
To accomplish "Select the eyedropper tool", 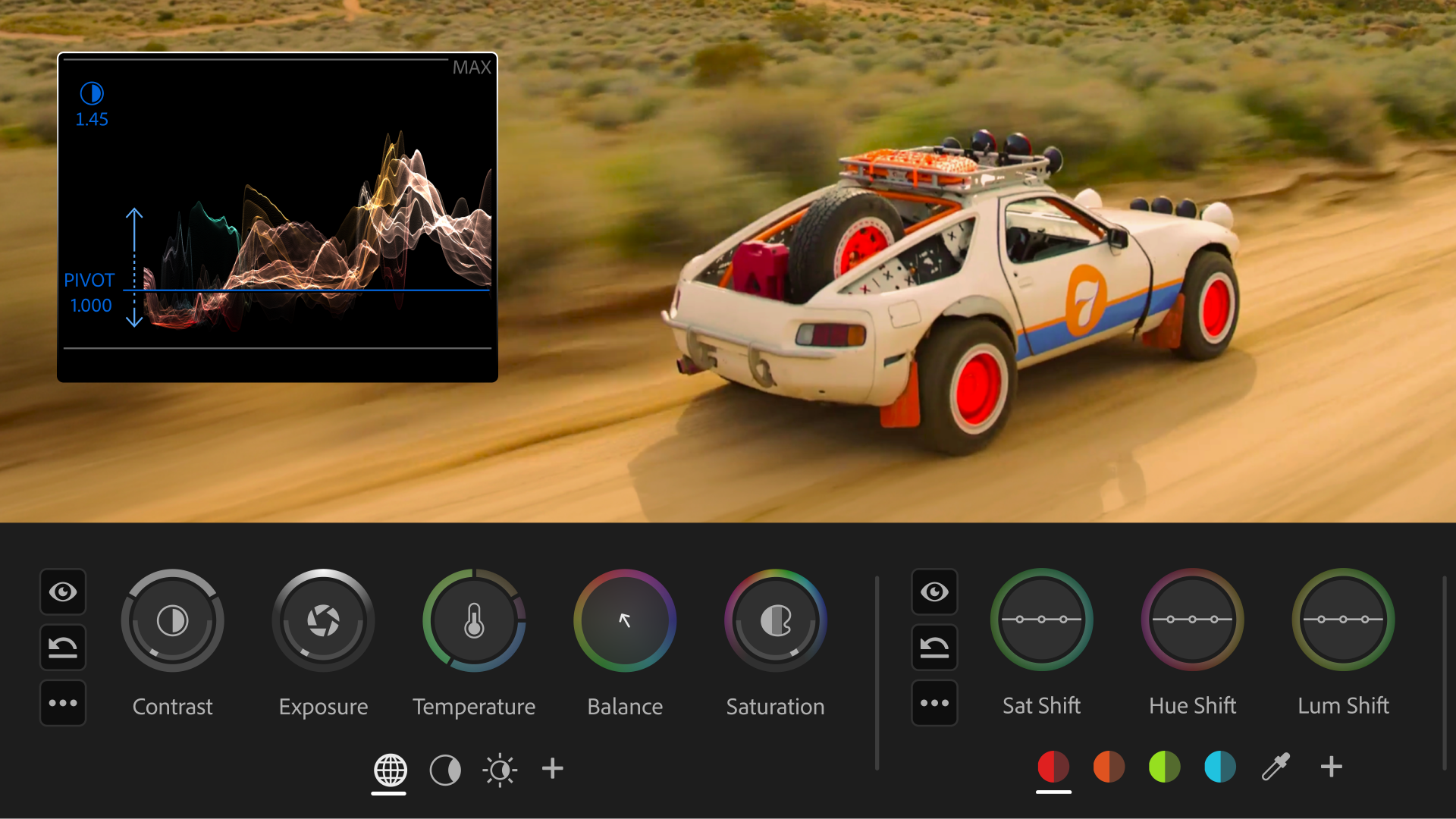I will pyautogui.click(x=1276, y=768).
